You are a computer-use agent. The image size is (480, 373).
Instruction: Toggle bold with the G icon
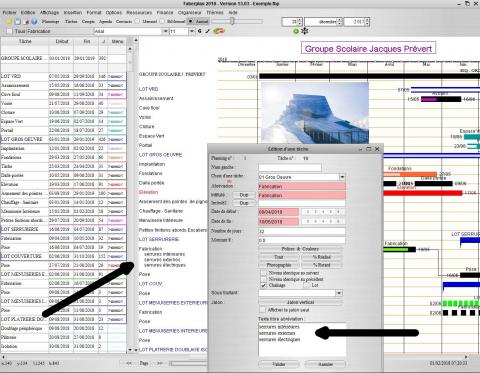coord(199,31)
